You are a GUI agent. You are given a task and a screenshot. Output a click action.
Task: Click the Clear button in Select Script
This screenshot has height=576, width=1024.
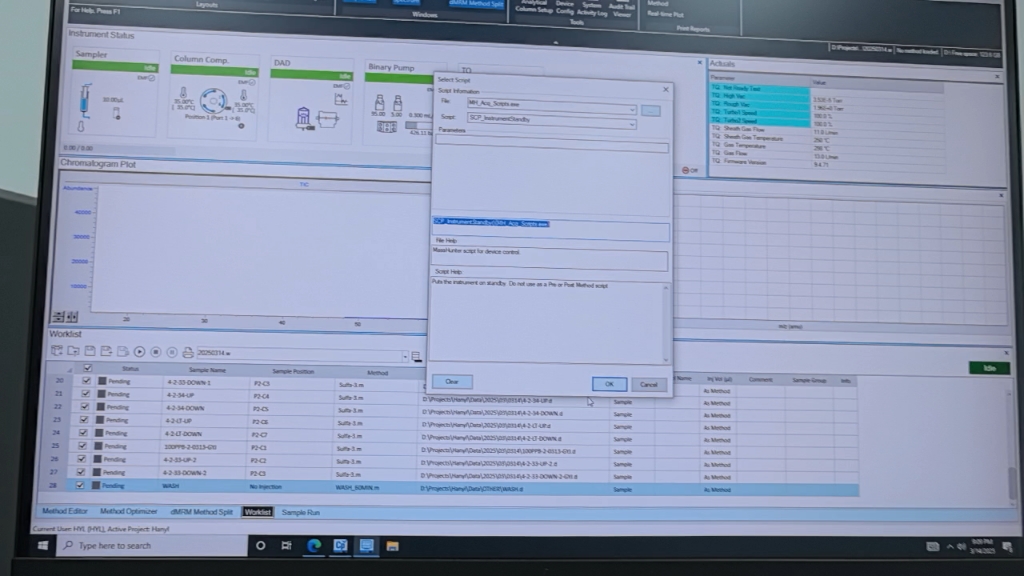tap(451, 381)
